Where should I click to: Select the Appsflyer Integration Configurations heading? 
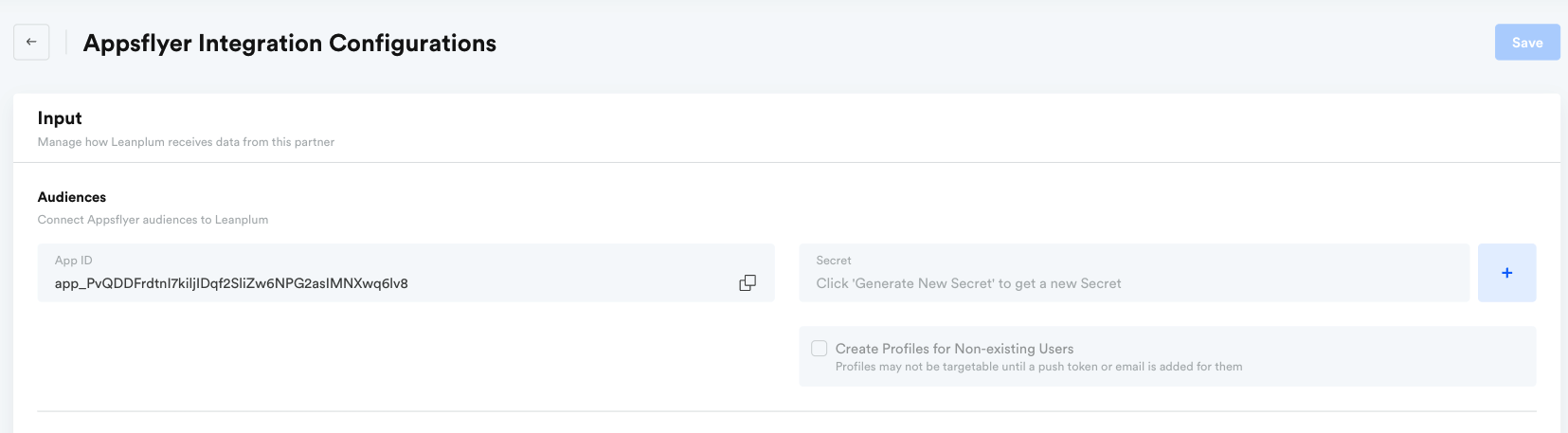pos(290,43)
